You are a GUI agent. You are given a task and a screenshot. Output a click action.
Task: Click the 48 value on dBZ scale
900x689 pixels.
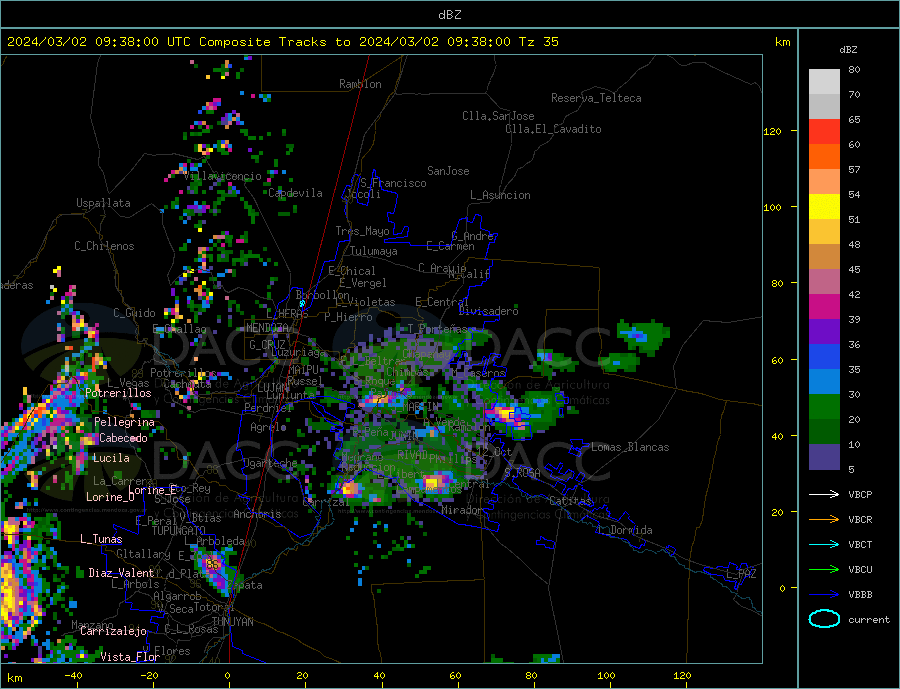click(x=854, y=245)
